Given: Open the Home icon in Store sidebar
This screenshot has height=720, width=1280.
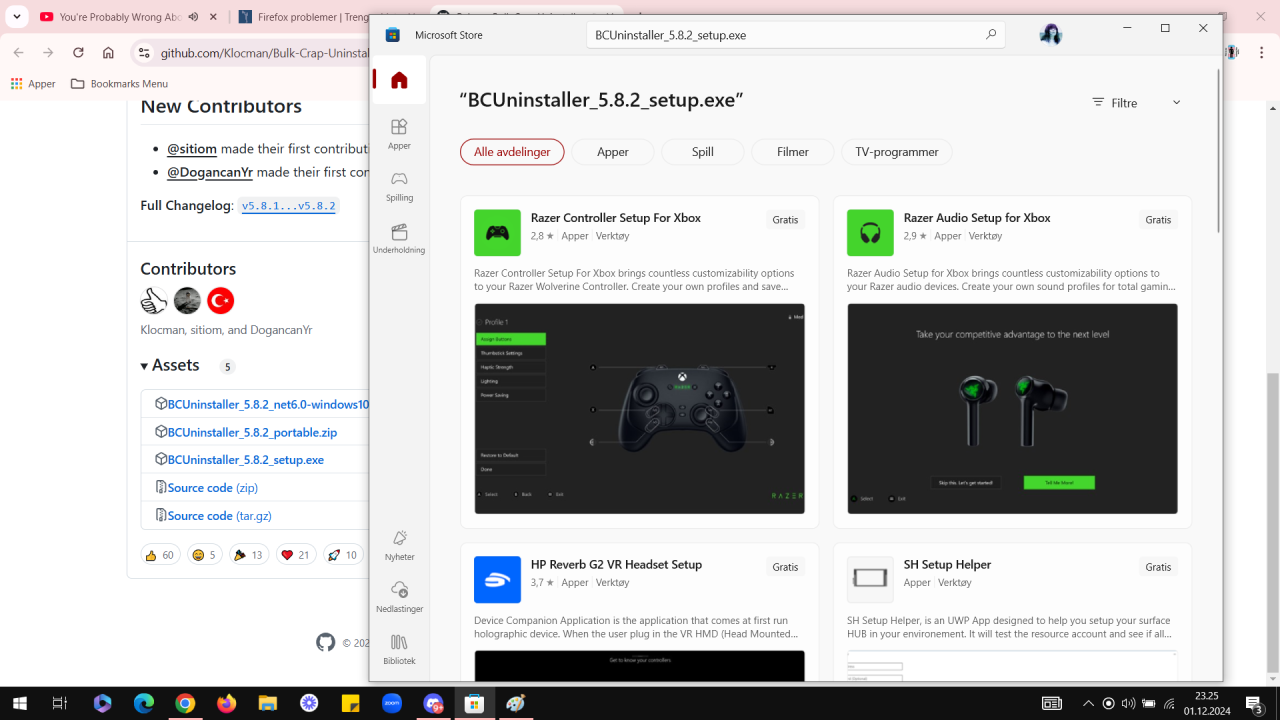Looking at the screenshot, I should click(399, 81).
